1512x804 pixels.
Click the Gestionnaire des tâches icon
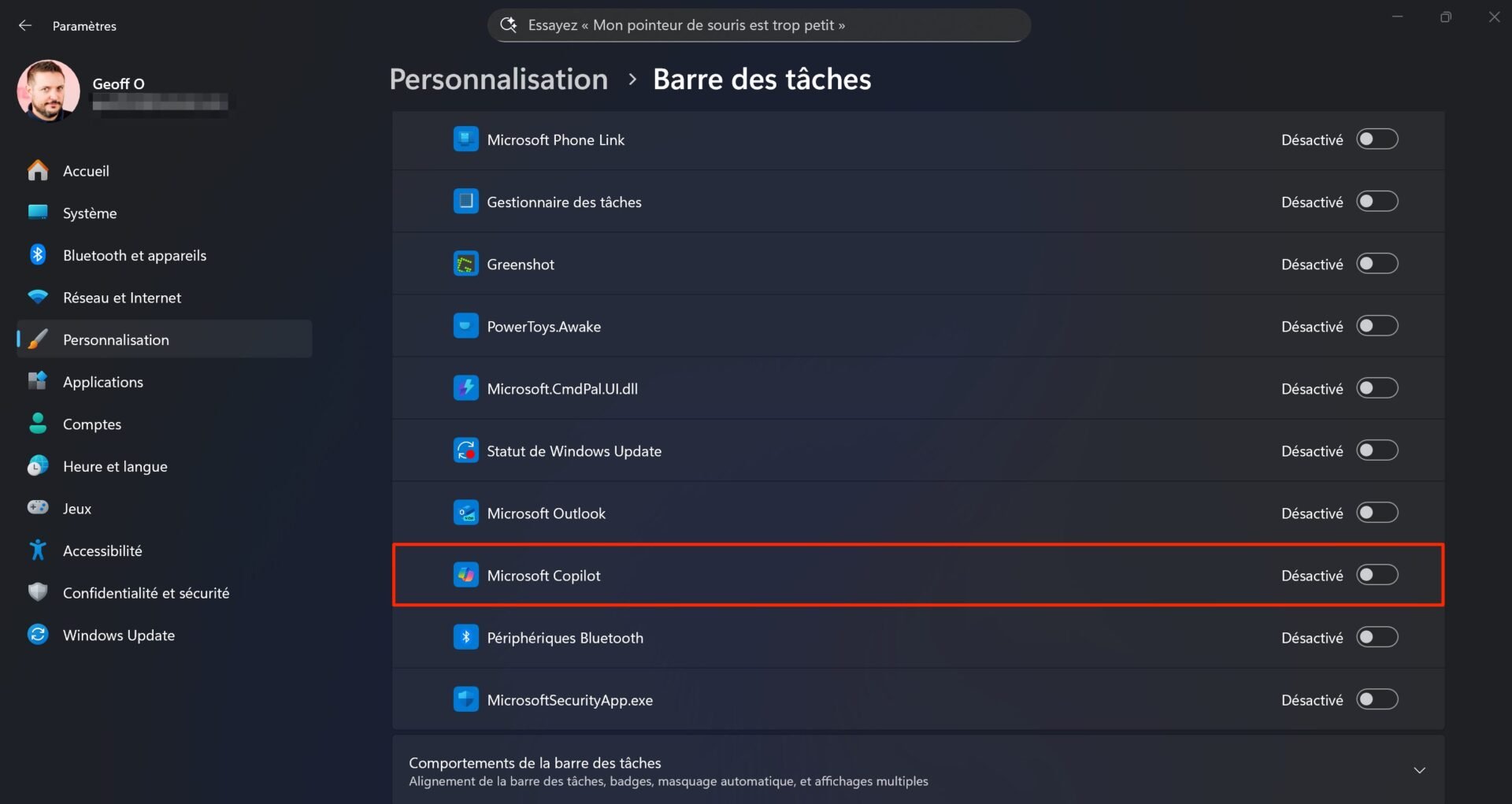point(466,201)
